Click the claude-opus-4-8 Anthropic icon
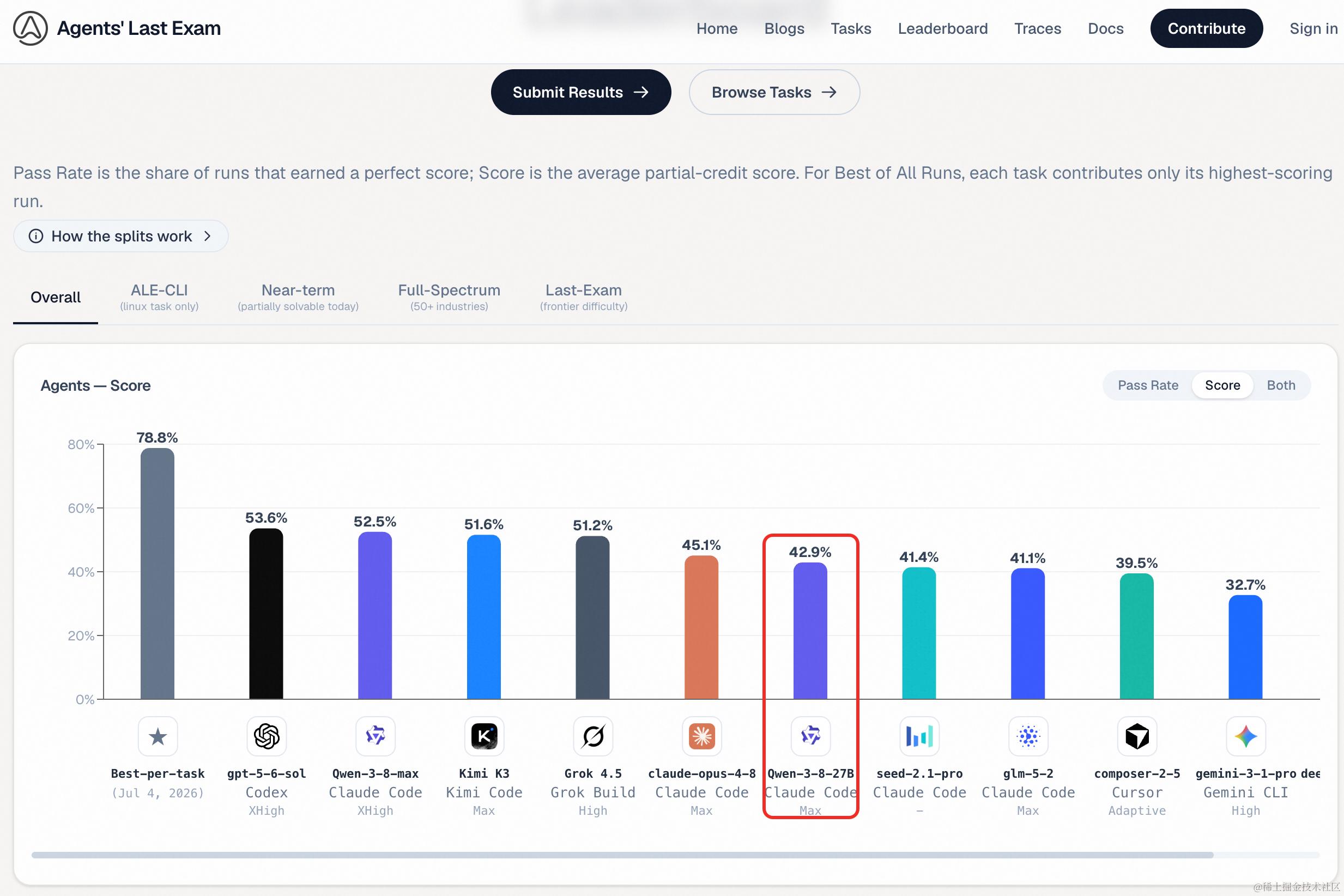This screenshot has width=1344, height=896. point(702,736)
